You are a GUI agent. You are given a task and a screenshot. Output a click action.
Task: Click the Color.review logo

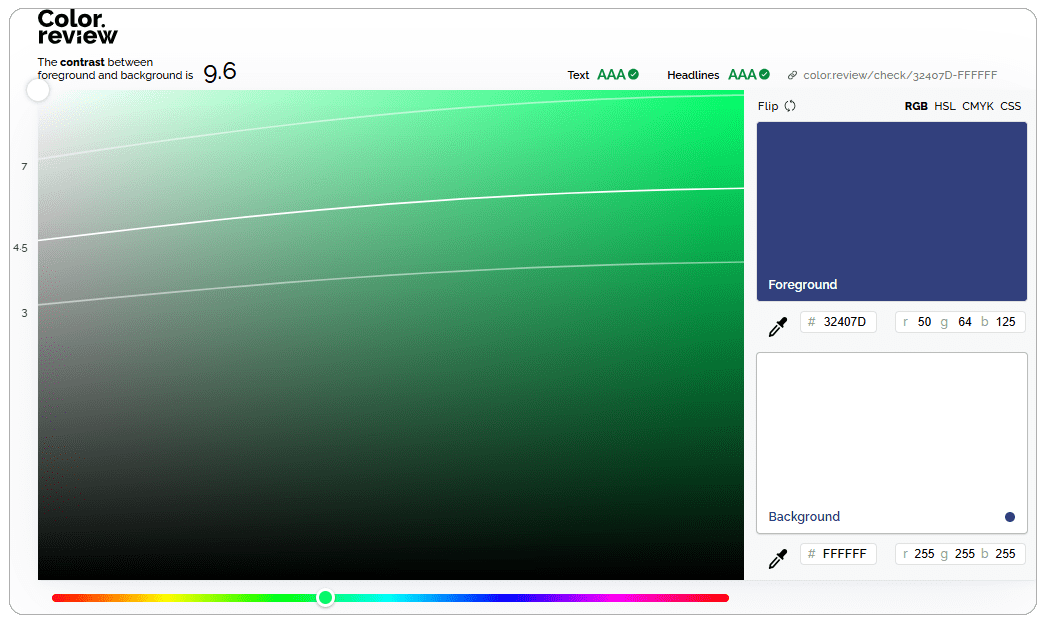coord(77,27)
